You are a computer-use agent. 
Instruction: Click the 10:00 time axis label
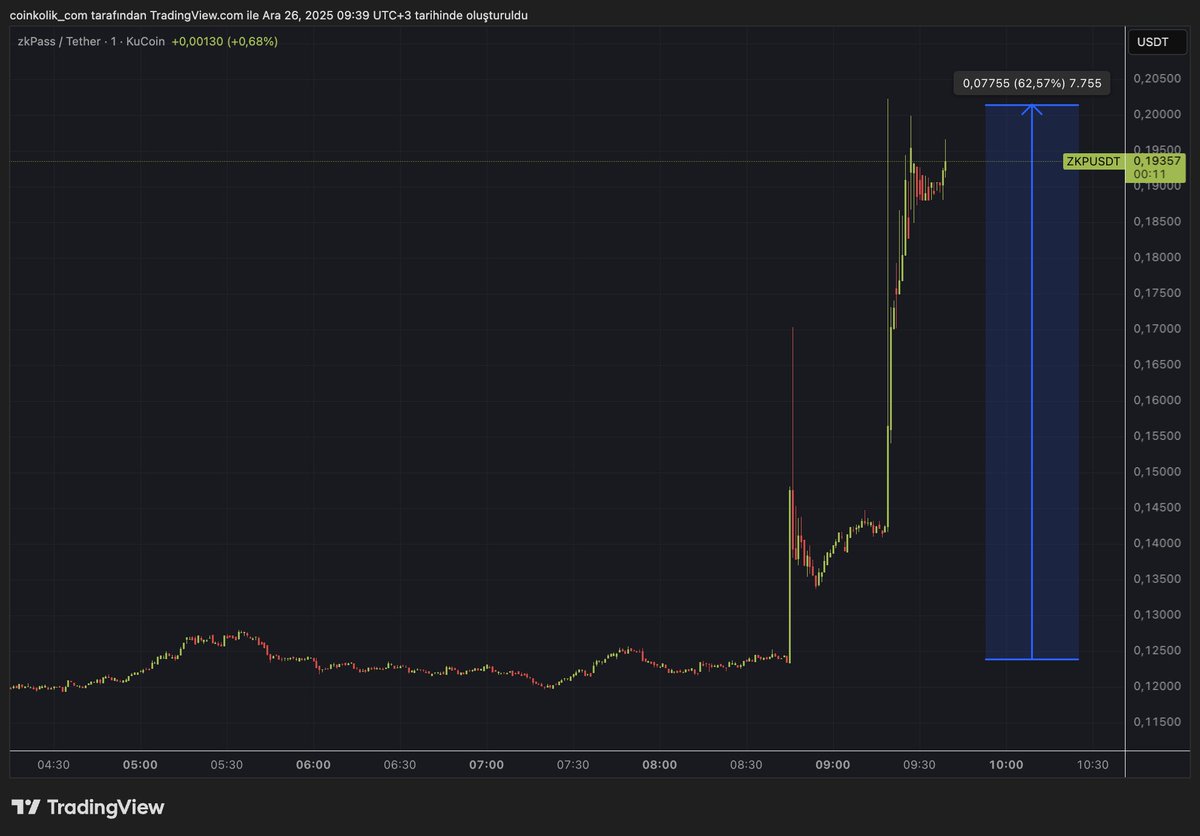pyautogui.click(x=1005, y=765)
